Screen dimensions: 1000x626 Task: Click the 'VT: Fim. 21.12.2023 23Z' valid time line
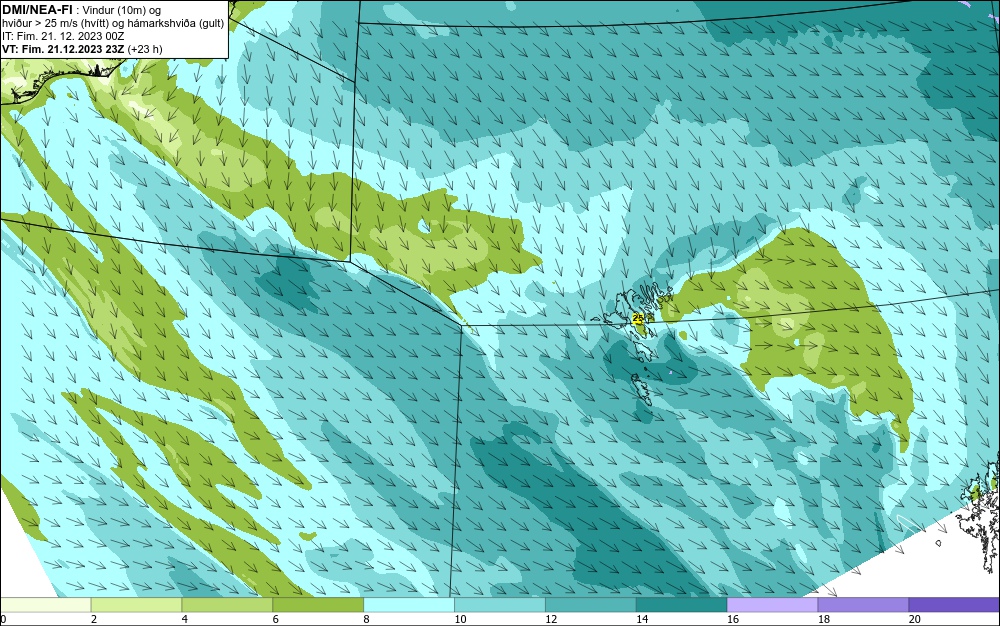(x=64, y=49)
